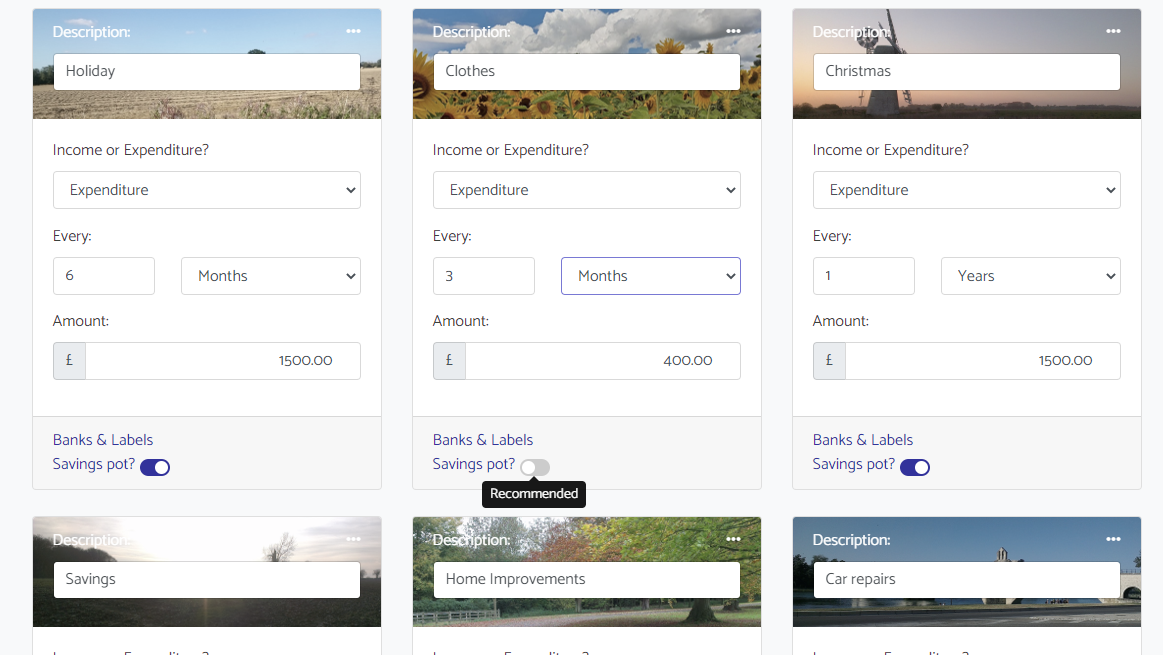Change the Years period dropdown on Christmas card
The width and height of the screenshot is (1163, 655).
1031,276
